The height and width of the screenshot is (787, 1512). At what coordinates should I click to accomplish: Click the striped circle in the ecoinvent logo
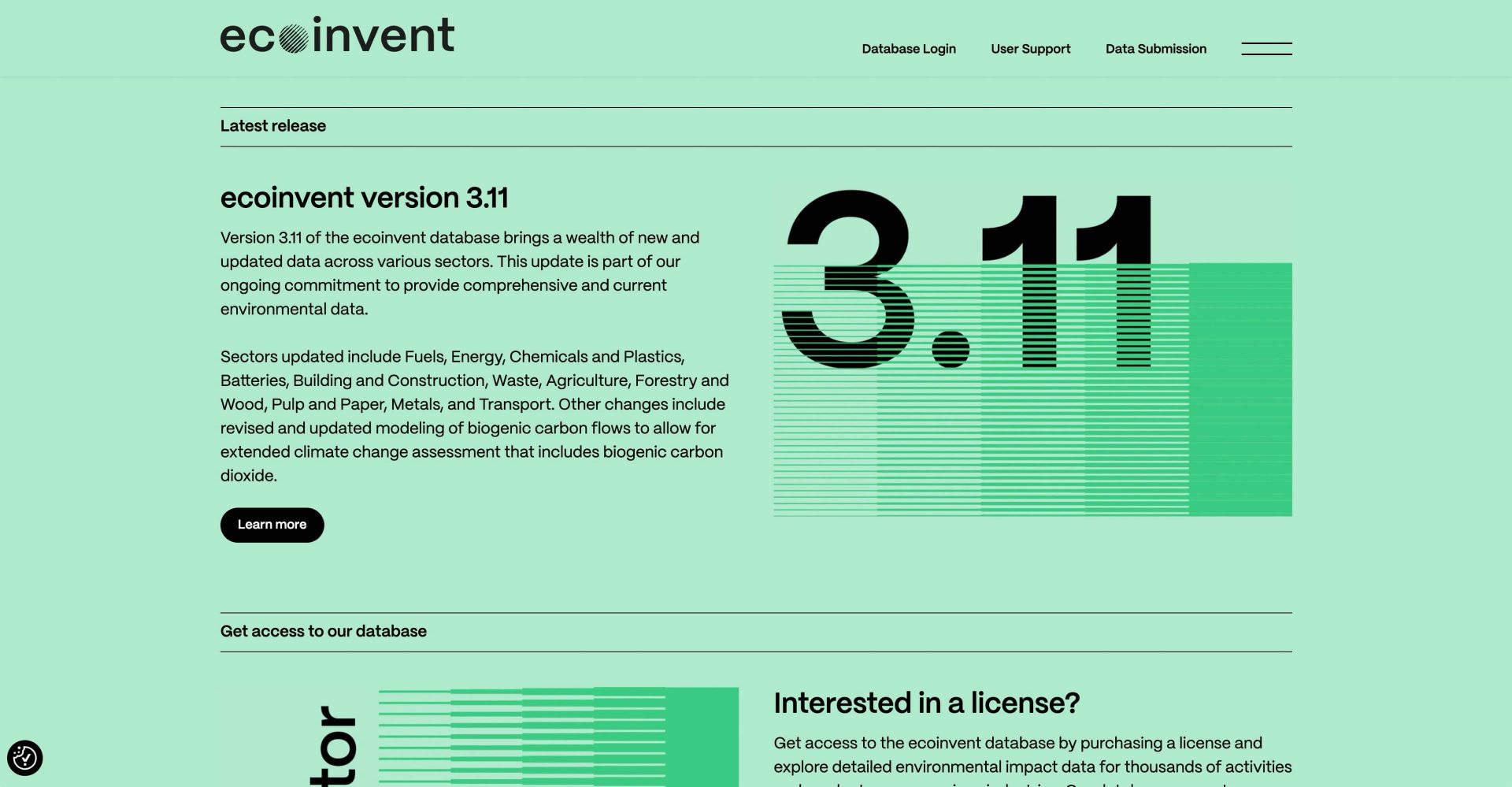293,38
